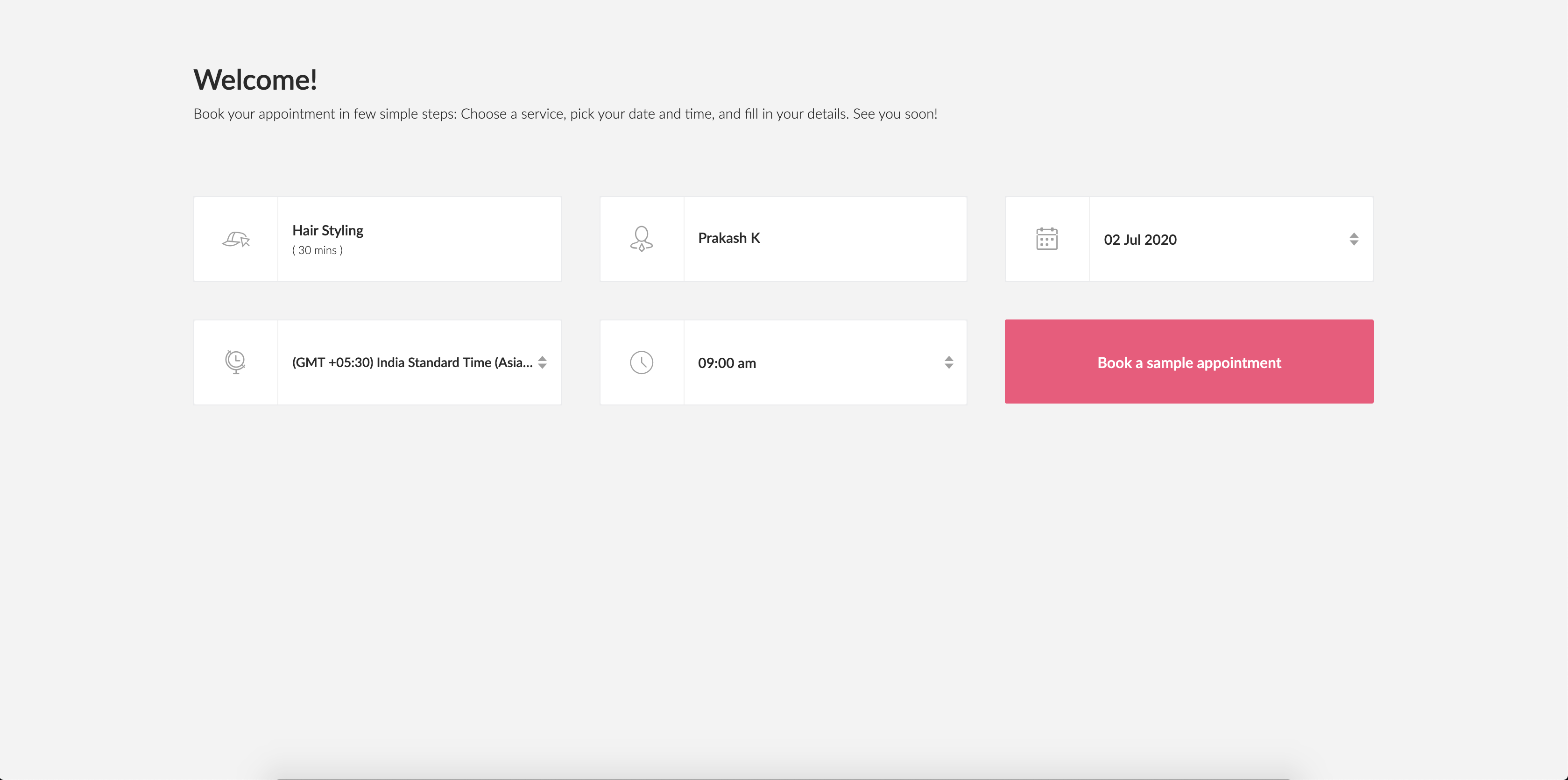The width and height of the screenshot is (1568, 780).
Task: Click the booking instructions paragraph
Action: pyautogui.click(x=565, y=114)
